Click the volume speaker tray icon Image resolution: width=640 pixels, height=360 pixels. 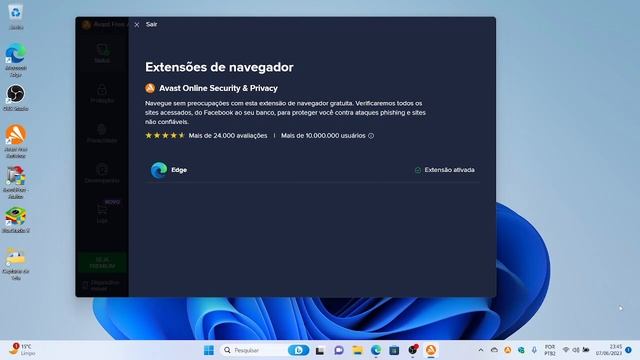click(x=576, y=350)
